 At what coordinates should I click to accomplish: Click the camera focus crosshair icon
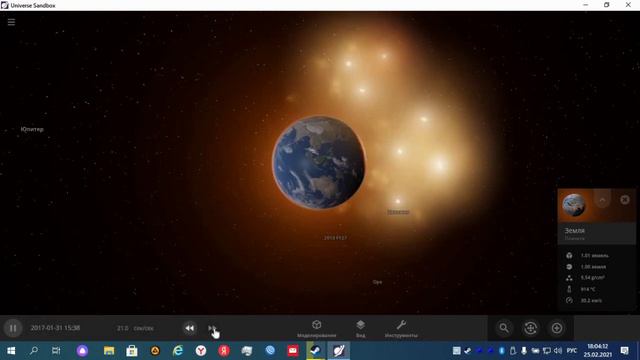[x=530, y=328]
